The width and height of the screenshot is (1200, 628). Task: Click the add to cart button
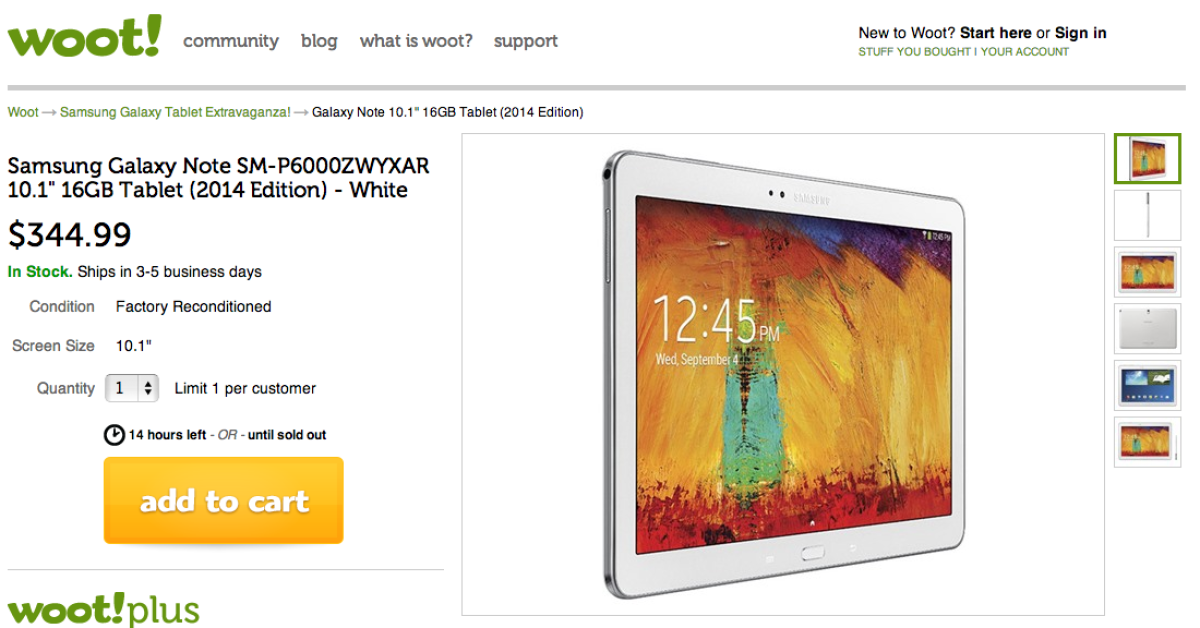pos(224,500)
